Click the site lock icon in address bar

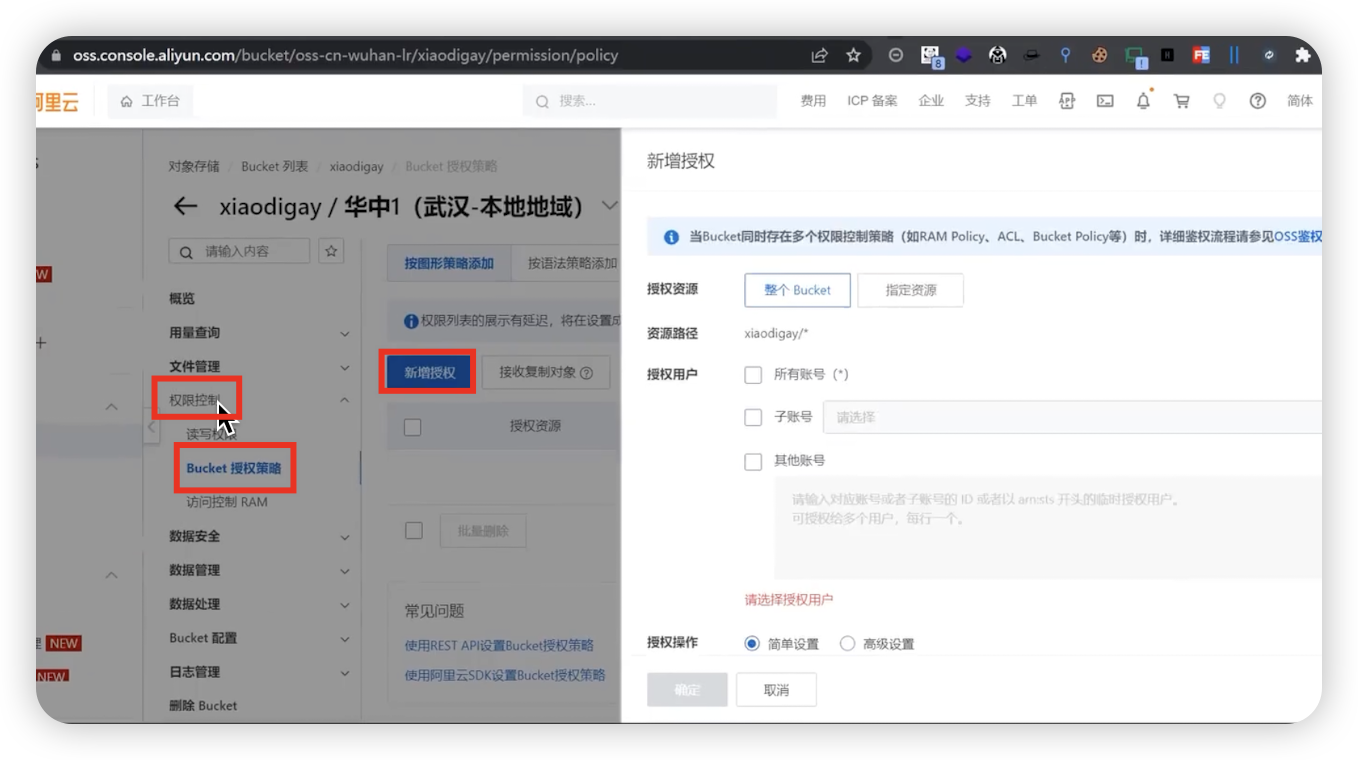[56, 56]
